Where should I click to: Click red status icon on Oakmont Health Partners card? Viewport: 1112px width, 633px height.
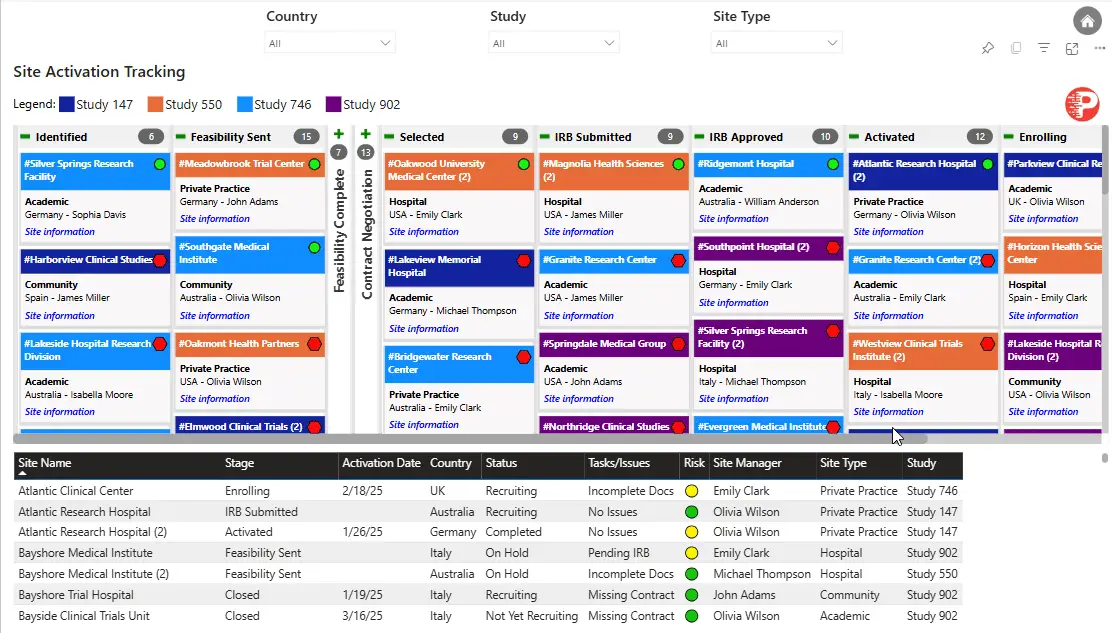click(314, 344)
